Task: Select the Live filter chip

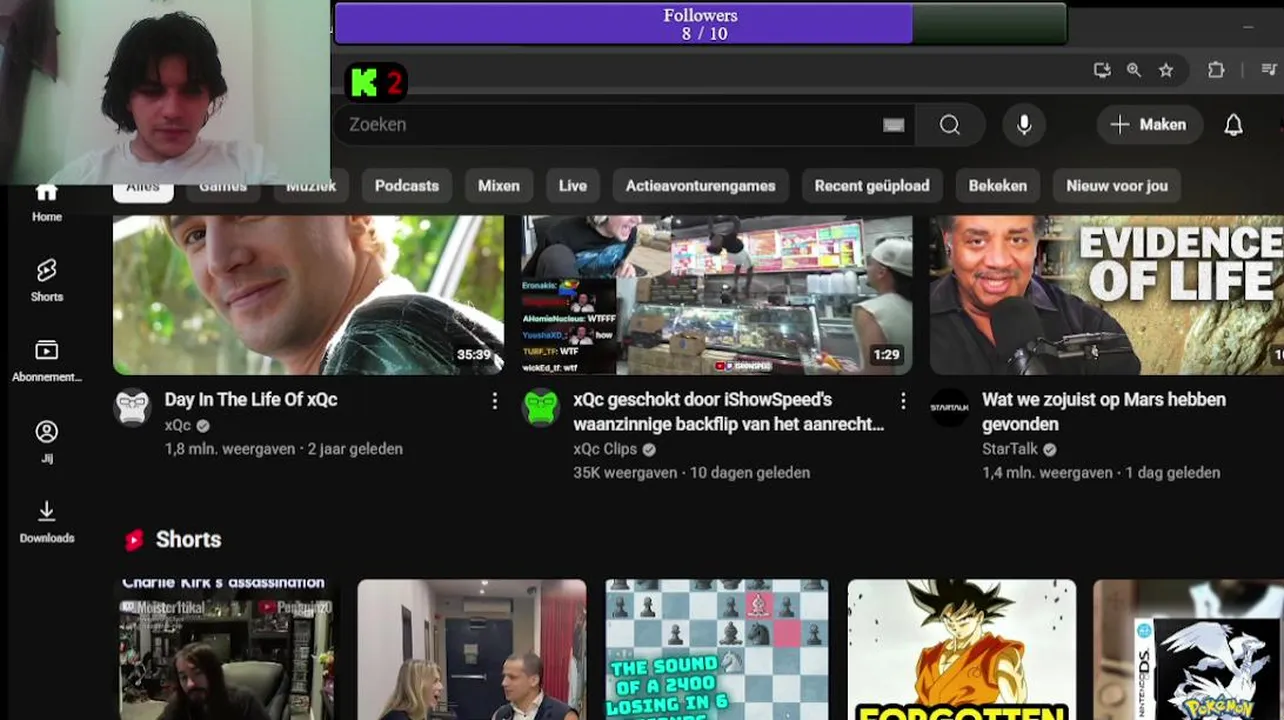Action: click(x=573, y=186)
